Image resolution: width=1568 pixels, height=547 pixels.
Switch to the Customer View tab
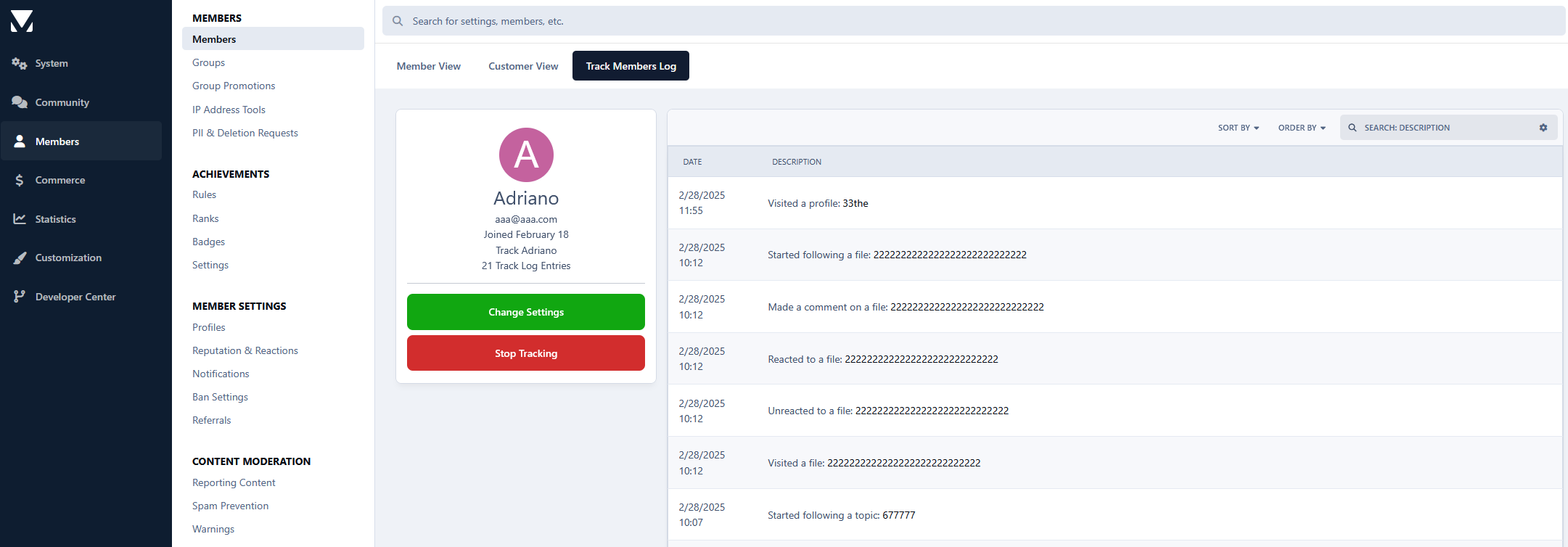point(523,66)
